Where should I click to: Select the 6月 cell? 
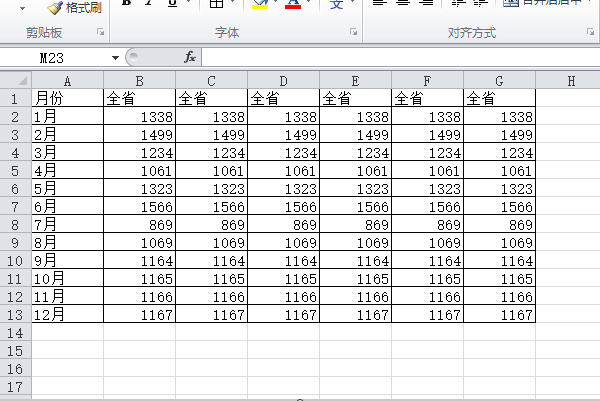pyautogui.click(x=67, y=206)
